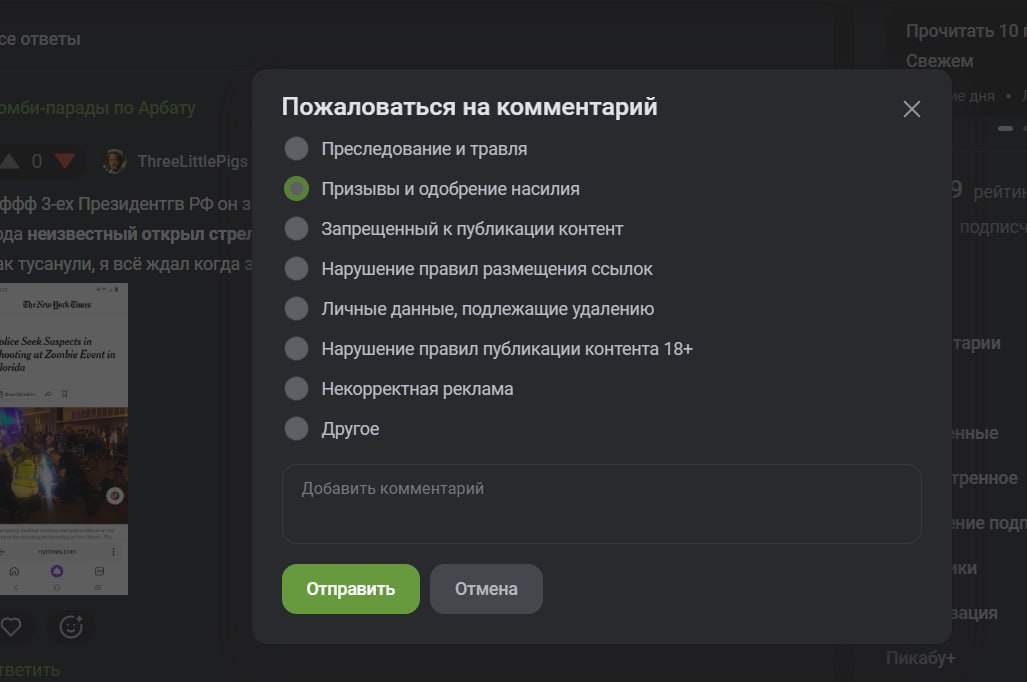This screenshot has width=1027, height=682.
Task: Open the New York Times screenshot thumbnail
Action: click(x=64, y=439)
